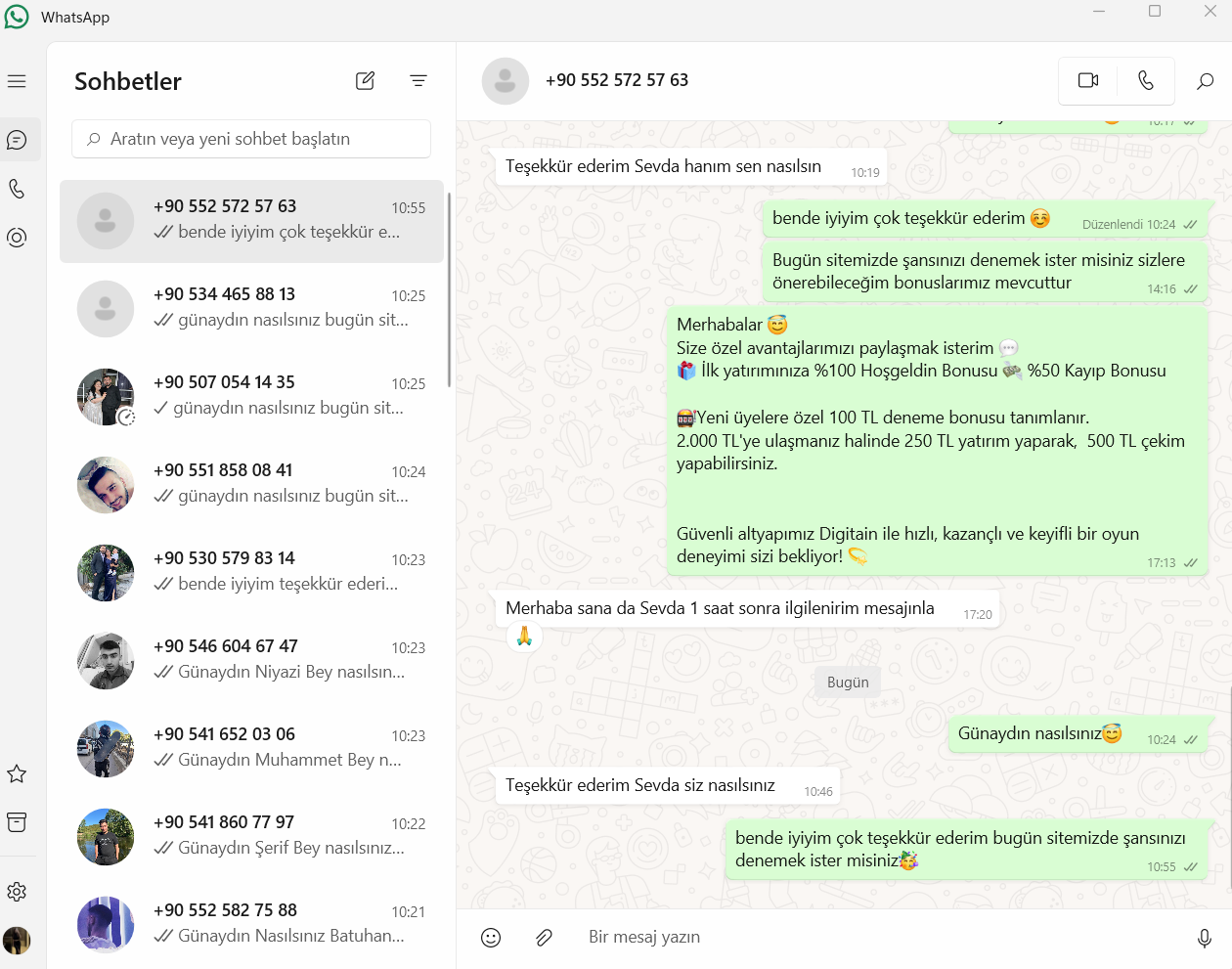Open chat with +90 552 572 57 63

point(251,221)
